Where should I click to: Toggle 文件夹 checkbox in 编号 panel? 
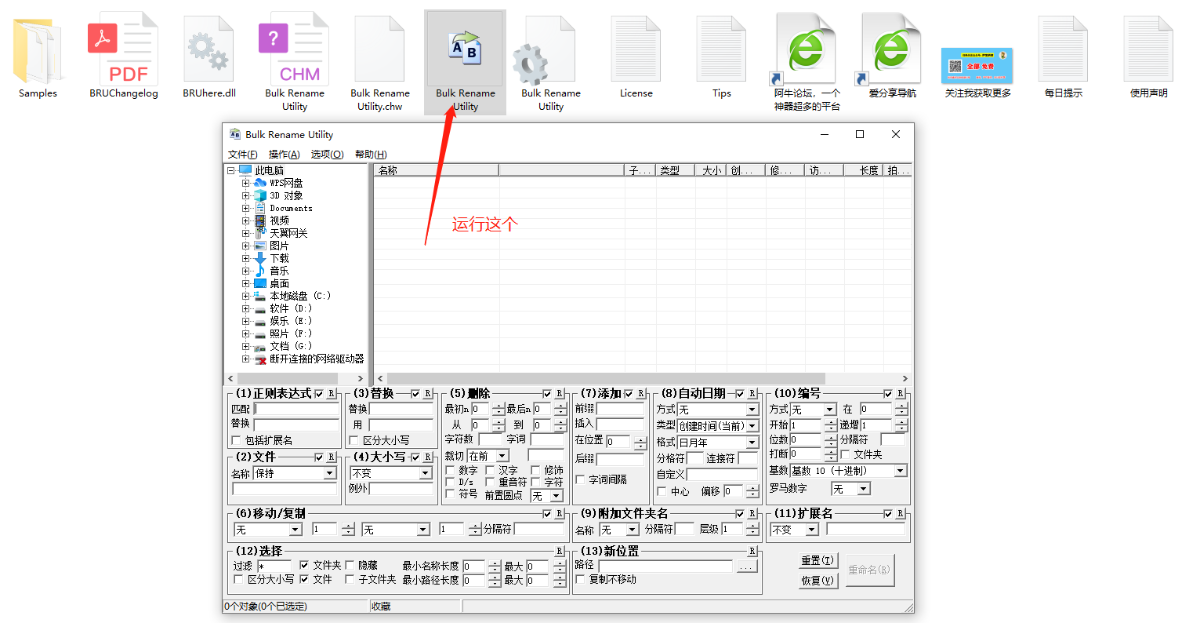[x=846, y=455]
